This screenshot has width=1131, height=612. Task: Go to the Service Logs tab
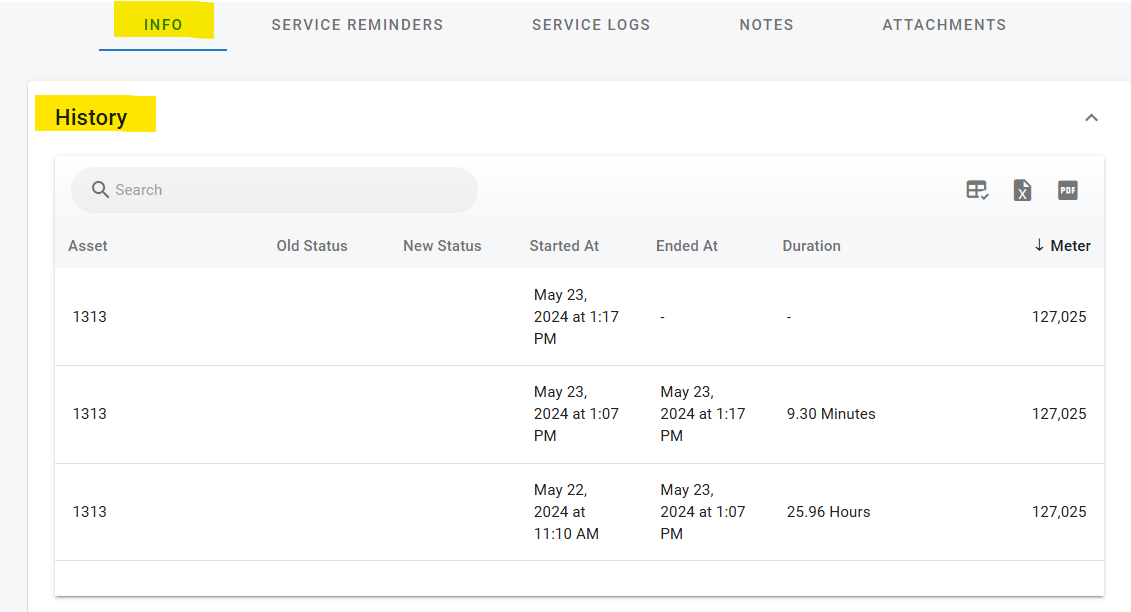591,25
